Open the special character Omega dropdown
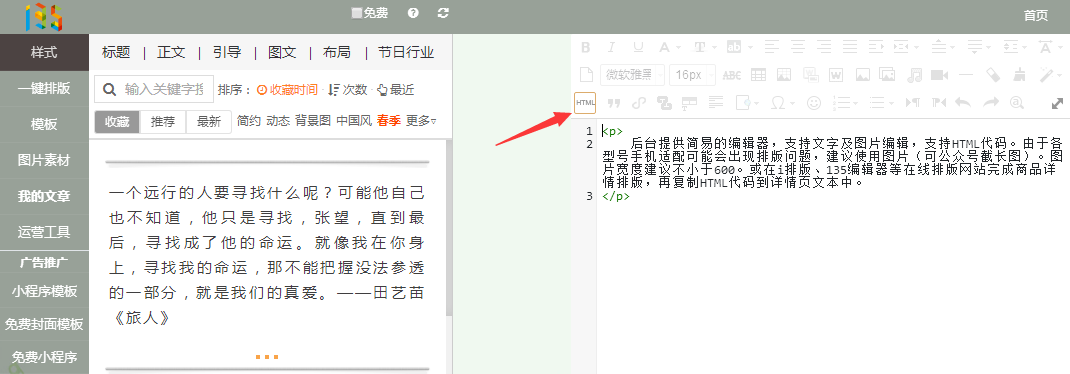 792,102
